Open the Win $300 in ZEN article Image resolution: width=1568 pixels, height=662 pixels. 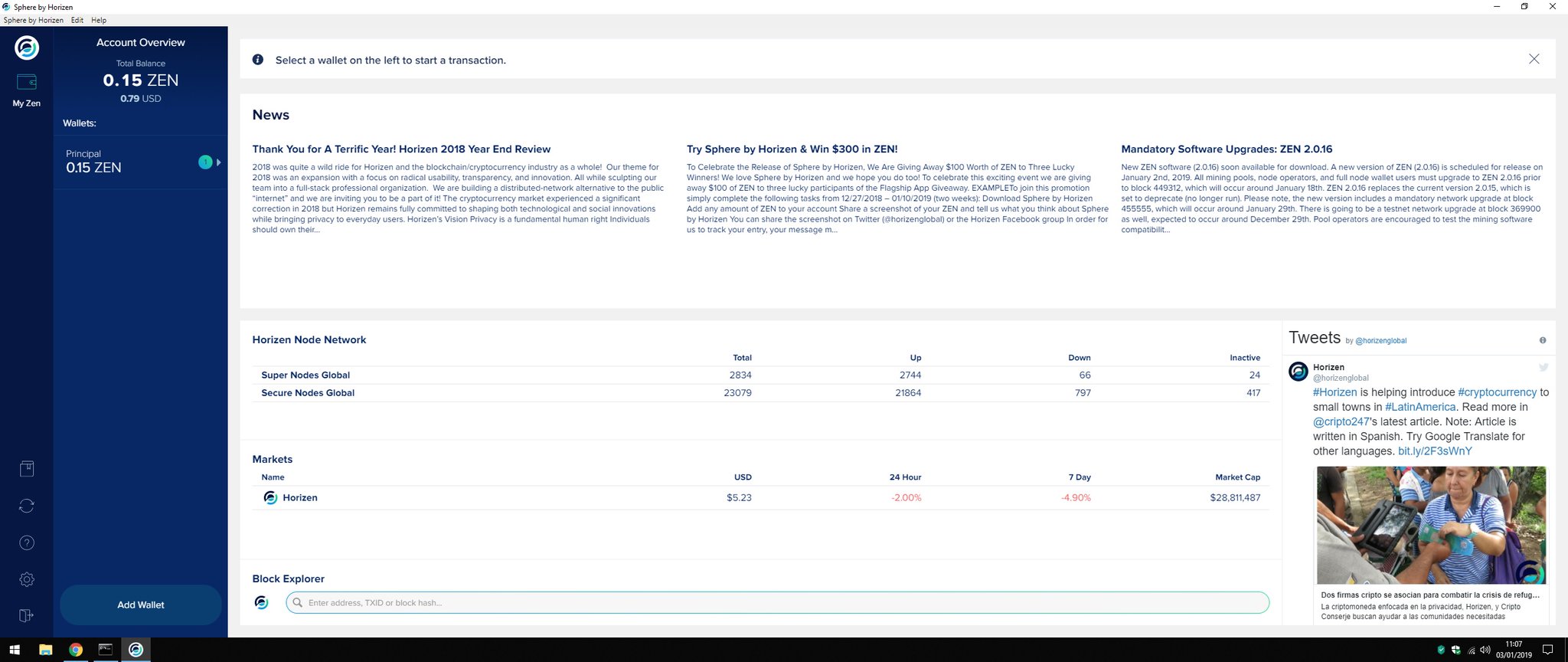click(x=792, y=149)
